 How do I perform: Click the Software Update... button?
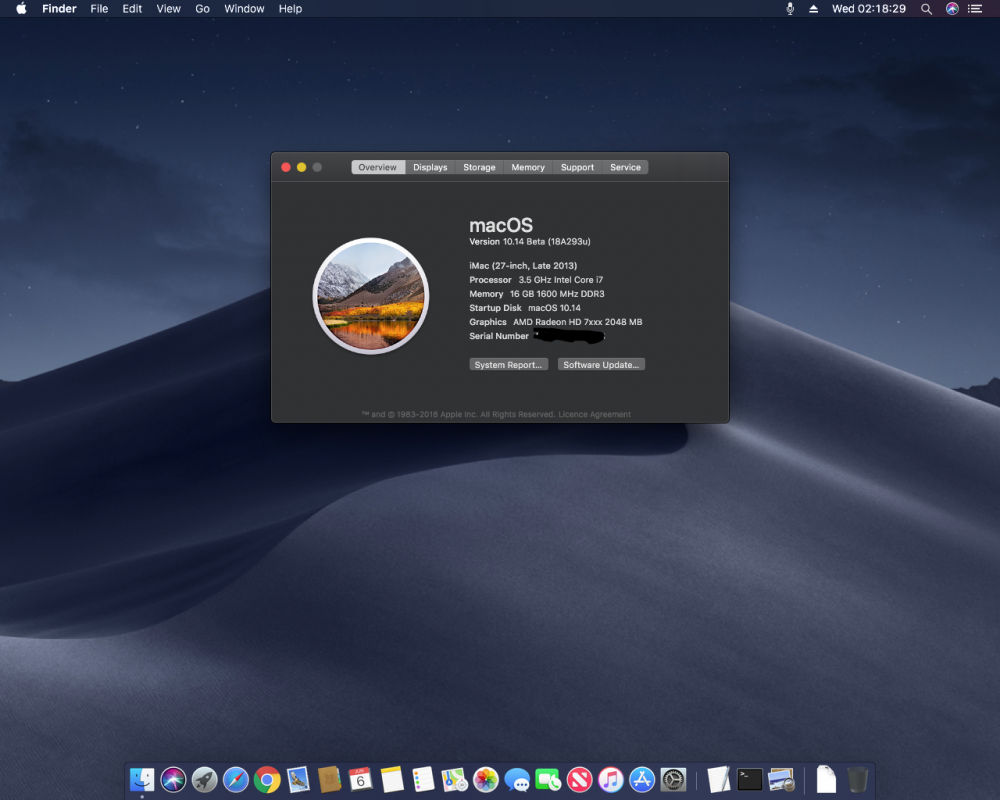(x=601, y=364)
